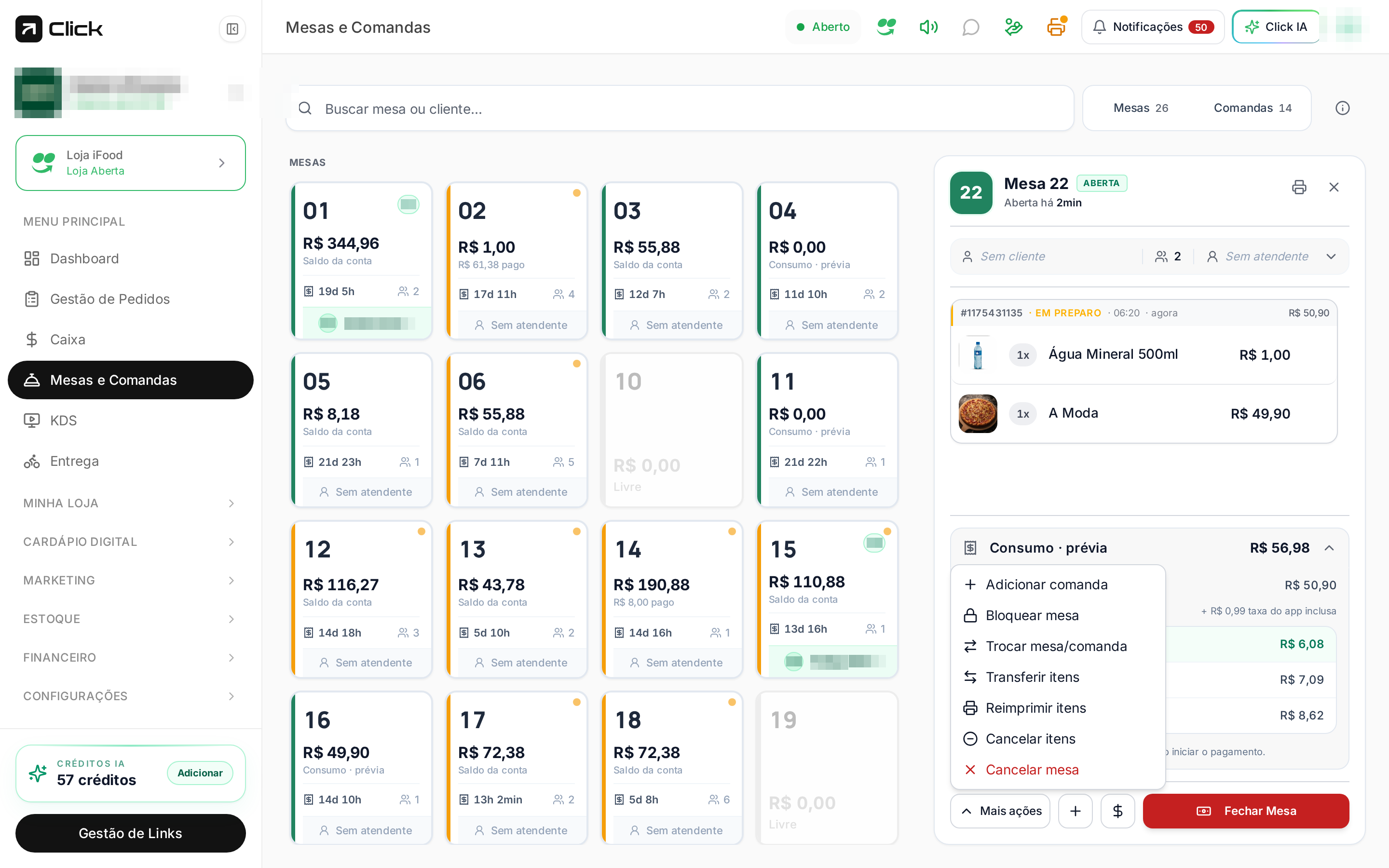Click the iFood icon in header
The width and height of the screenshot is (1389, 868).
[886, 27]
